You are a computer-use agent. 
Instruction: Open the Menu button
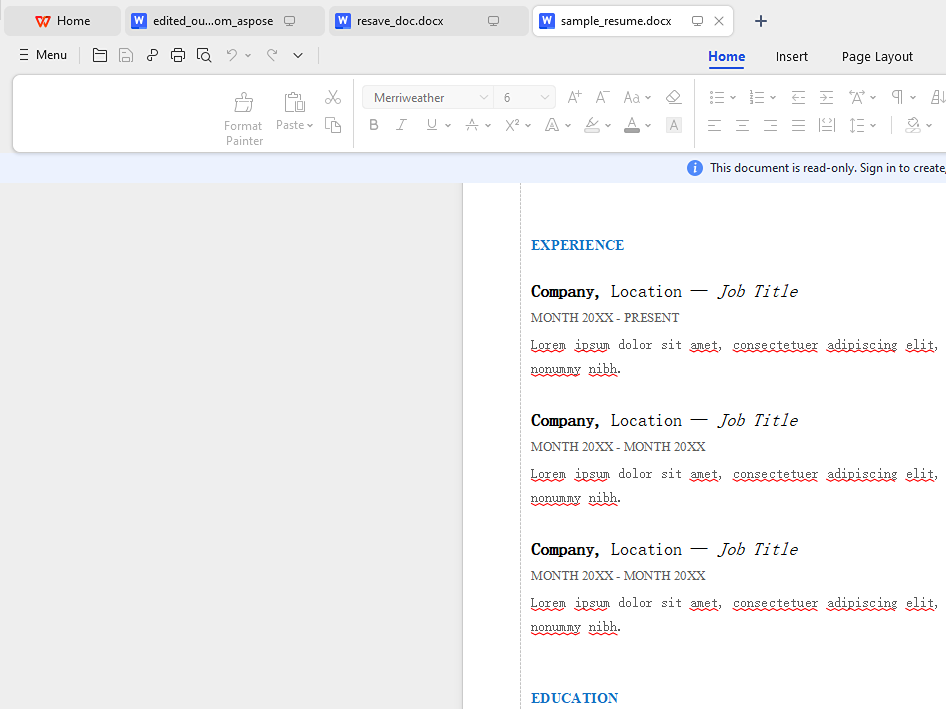click(x=43, y=55)
